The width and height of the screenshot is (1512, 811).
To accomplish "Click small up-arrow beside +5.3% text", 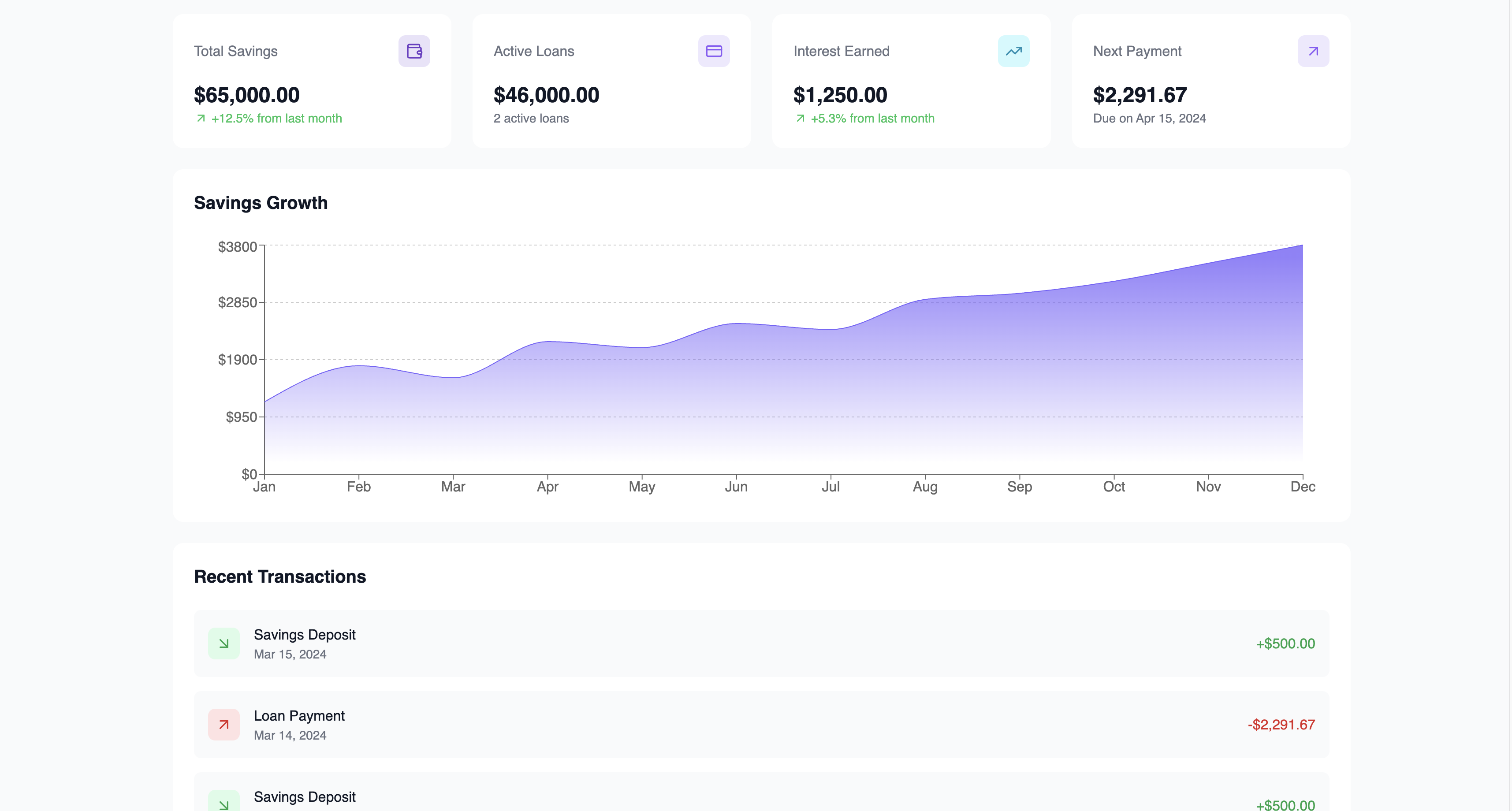I will pos(800,119).
